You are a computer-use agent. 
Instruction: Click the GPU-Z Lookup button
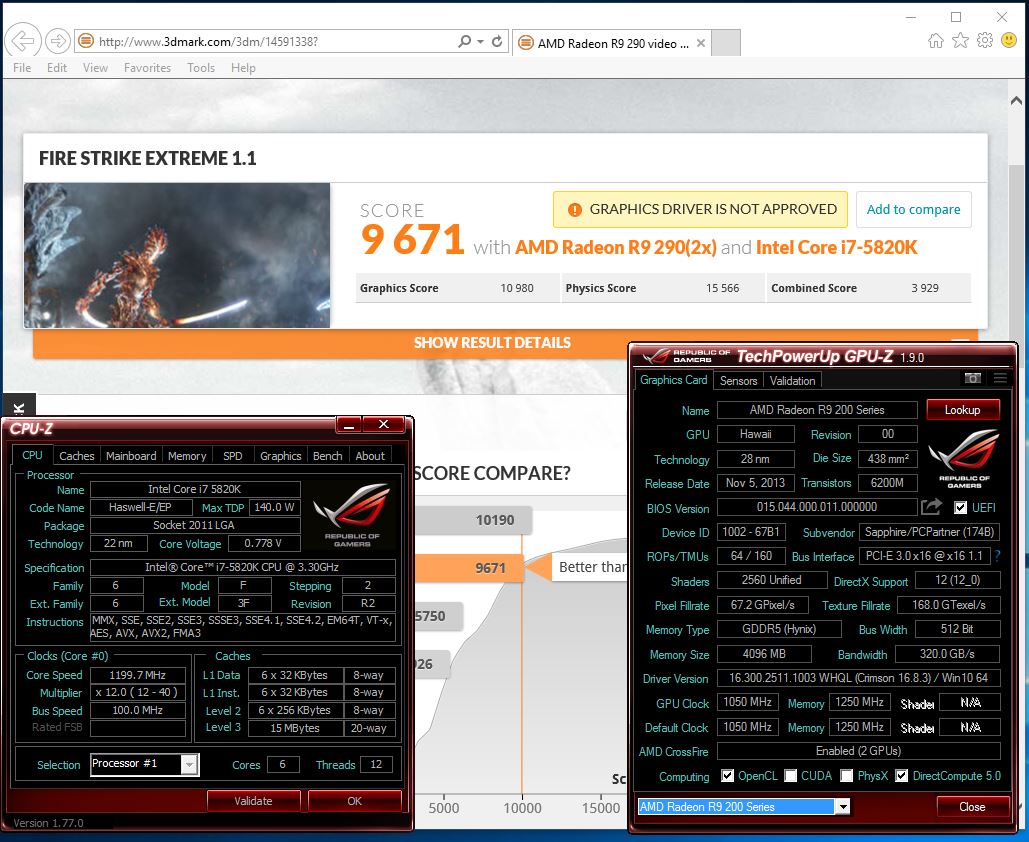coord(963,410)
